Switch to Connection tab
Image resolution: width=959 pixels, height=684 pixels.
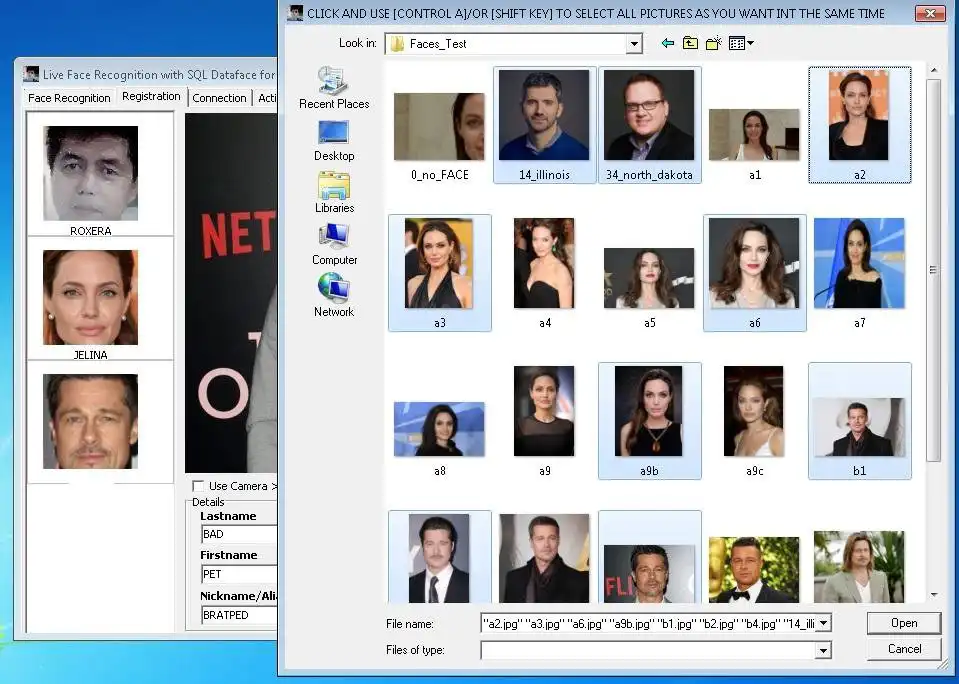pos(219,98)
